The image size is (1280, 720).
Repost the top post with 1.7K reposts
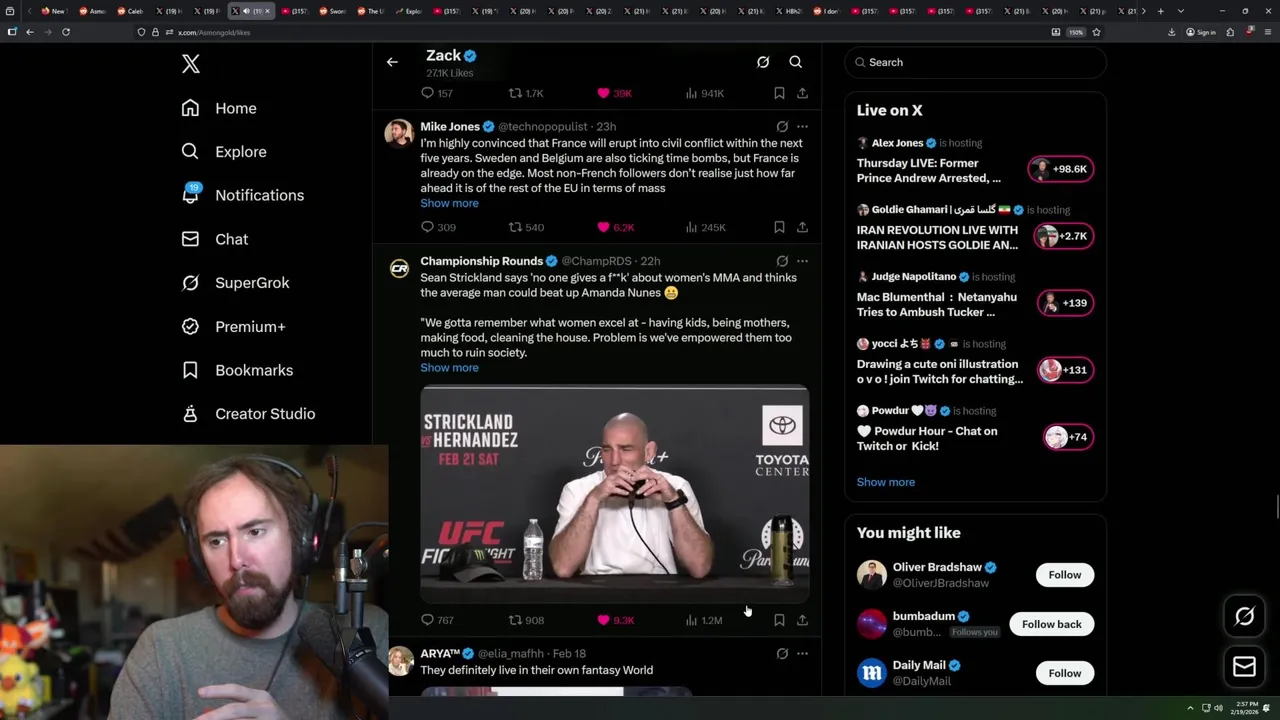pyautogui.click(x=526, y=93)
